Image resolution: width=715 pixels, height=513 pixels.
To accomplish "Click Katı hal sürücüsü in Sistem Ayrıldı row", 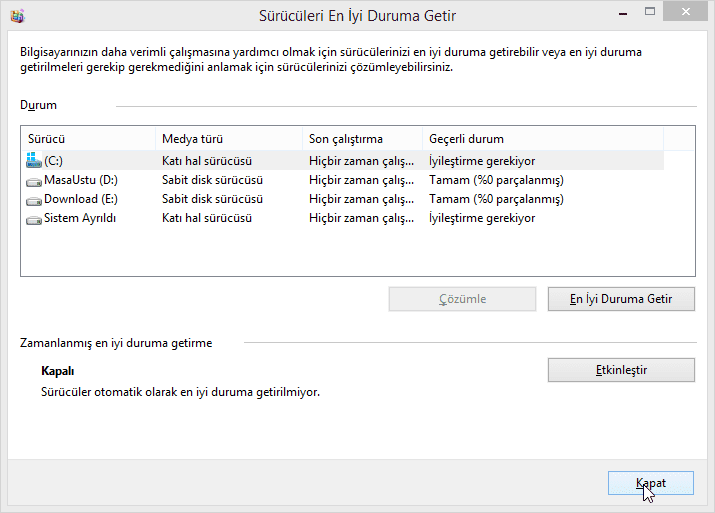I will 207,218.
